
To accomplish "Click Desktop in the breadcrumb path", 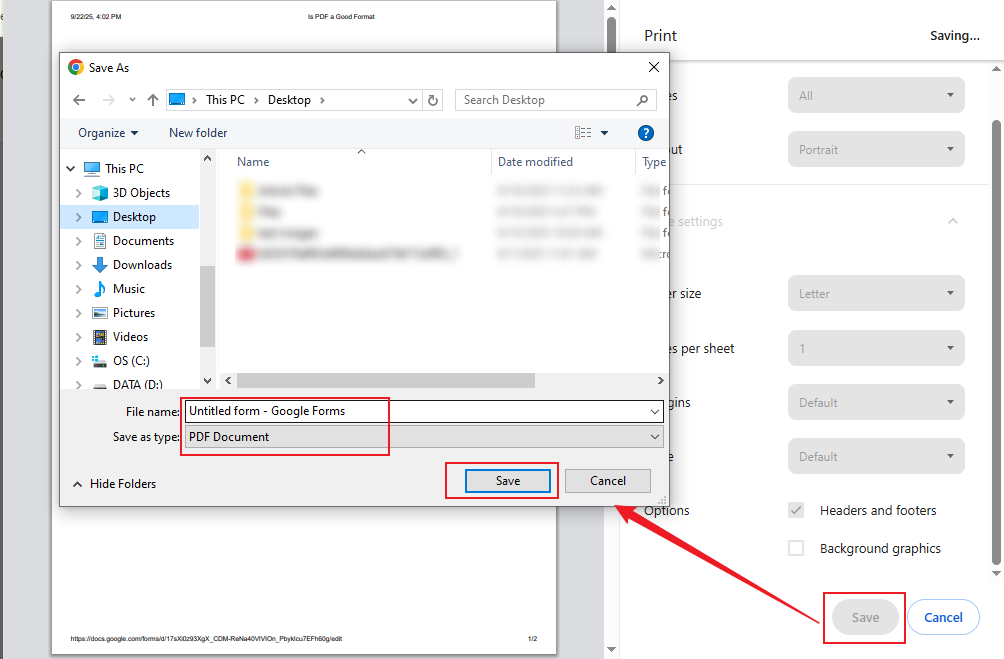I will [290, 99].
